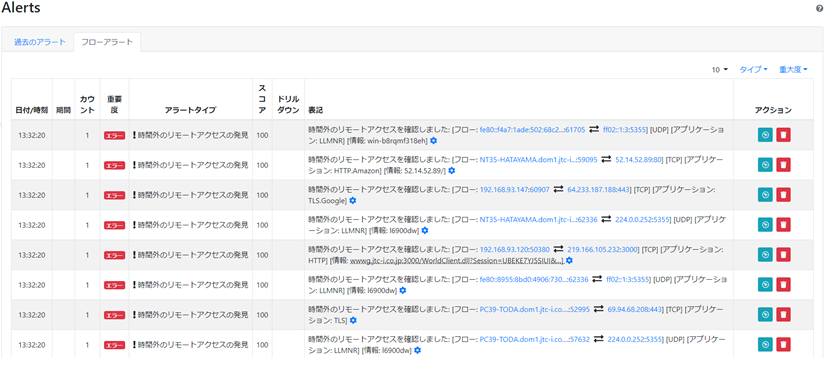The image size is (827, 383).
Task: Click gear icon in NT35-HATAYAMA 62336 row
Action: pyautogui.click(x=425, y=231)
